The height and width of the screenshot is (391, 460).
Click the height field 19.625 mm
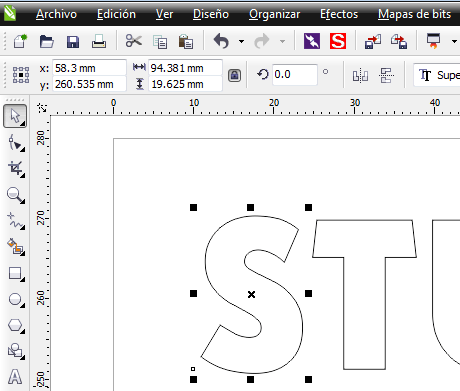click(185, 84)
